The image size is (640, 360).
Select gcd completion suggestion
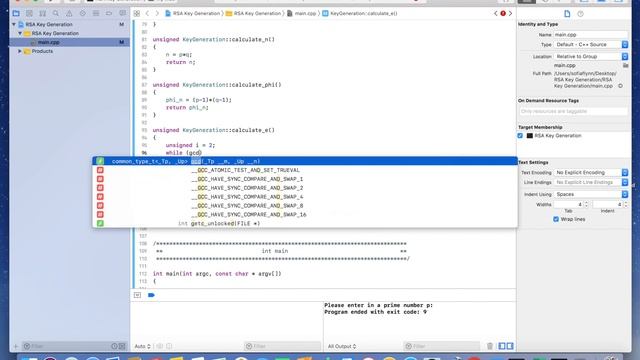[x=305, y=161]
